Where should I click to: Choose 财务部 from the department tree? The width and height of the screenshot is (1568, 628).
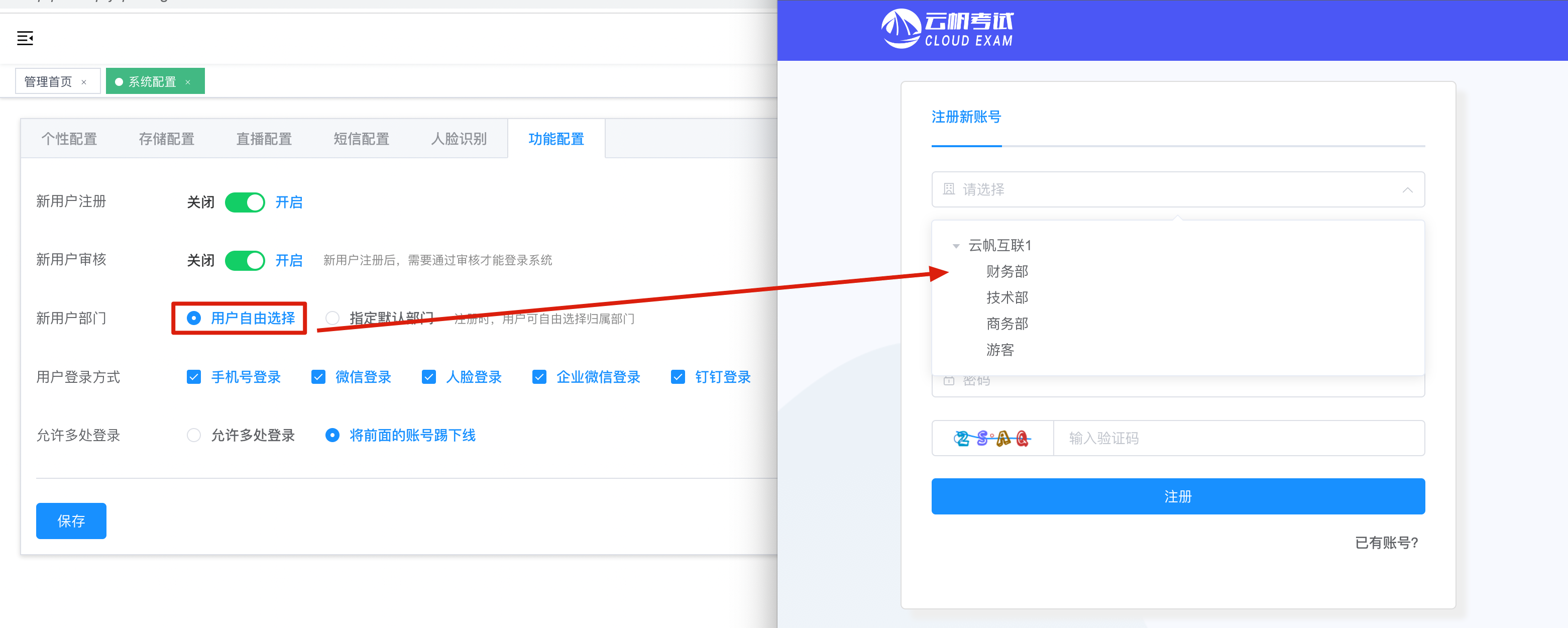pos(1007,272)
